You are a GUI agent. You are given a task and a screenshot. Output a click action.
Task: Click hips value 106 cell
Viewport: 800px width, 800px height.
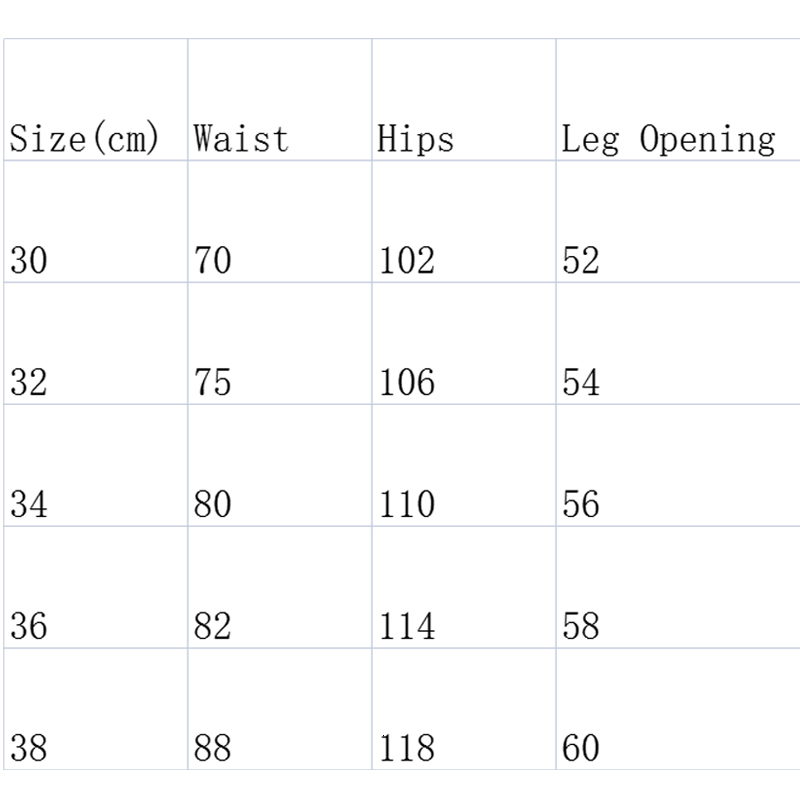click(407, 383)
